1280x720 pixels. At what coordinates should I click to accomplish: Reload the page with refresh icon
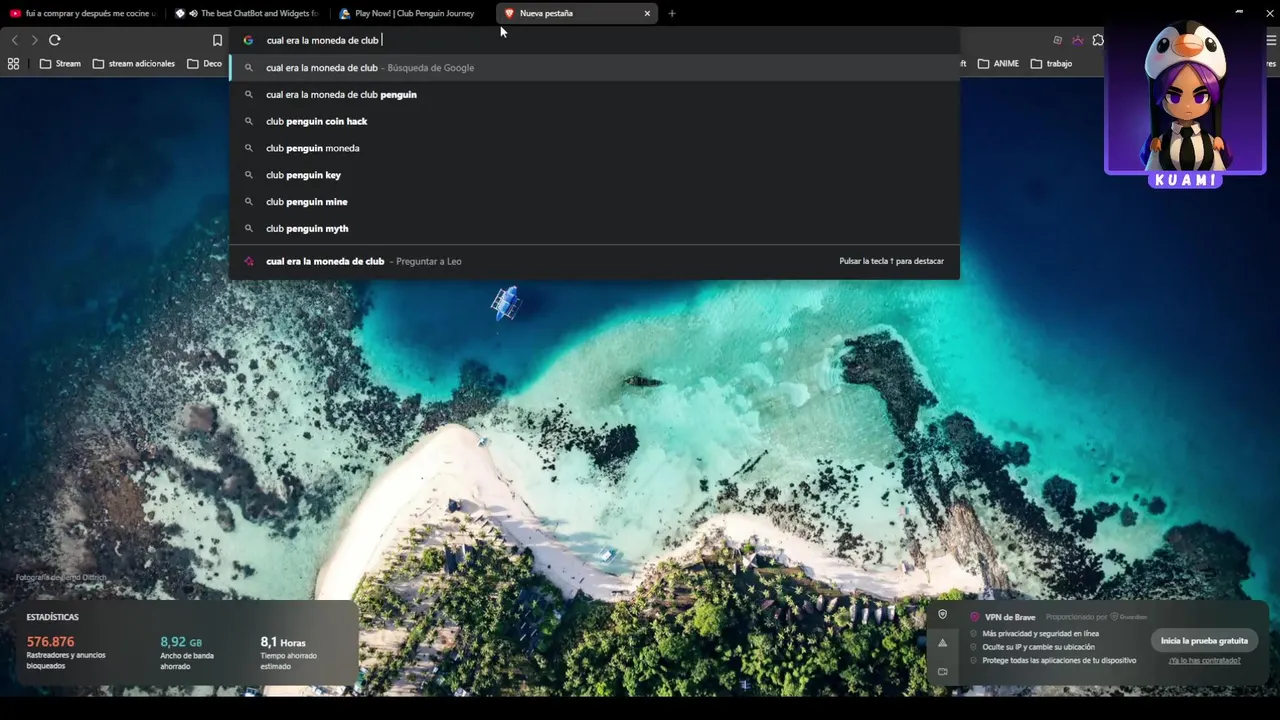coord(55,40)
